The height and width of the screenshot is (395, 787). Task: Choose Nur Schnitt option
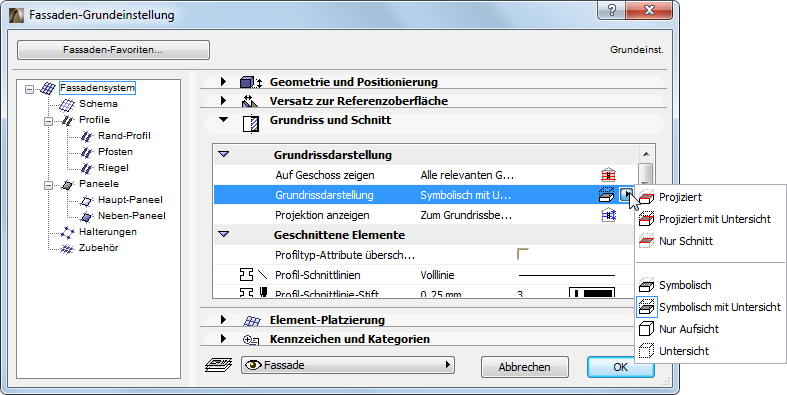(710, 241)
